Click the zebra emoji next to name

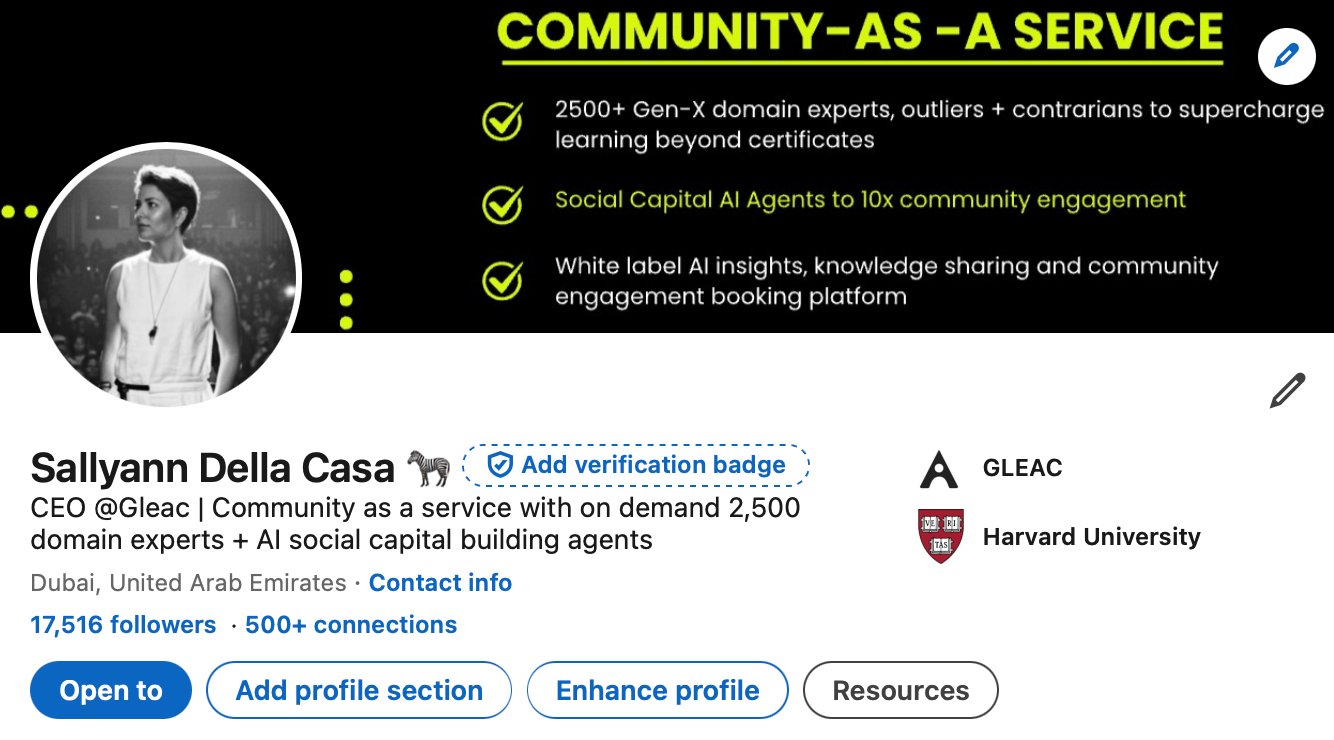(x=428, y=467)
